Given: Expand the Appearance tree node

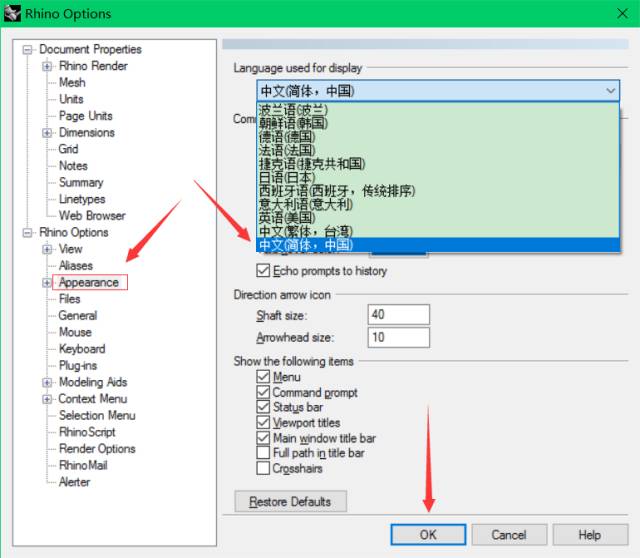Looking at the screenshot, I should click(x=47, y=283).
